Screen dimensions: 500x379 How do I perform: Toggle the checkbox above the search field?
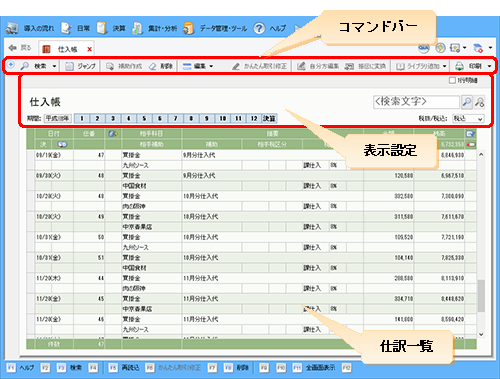coord(452,80)
